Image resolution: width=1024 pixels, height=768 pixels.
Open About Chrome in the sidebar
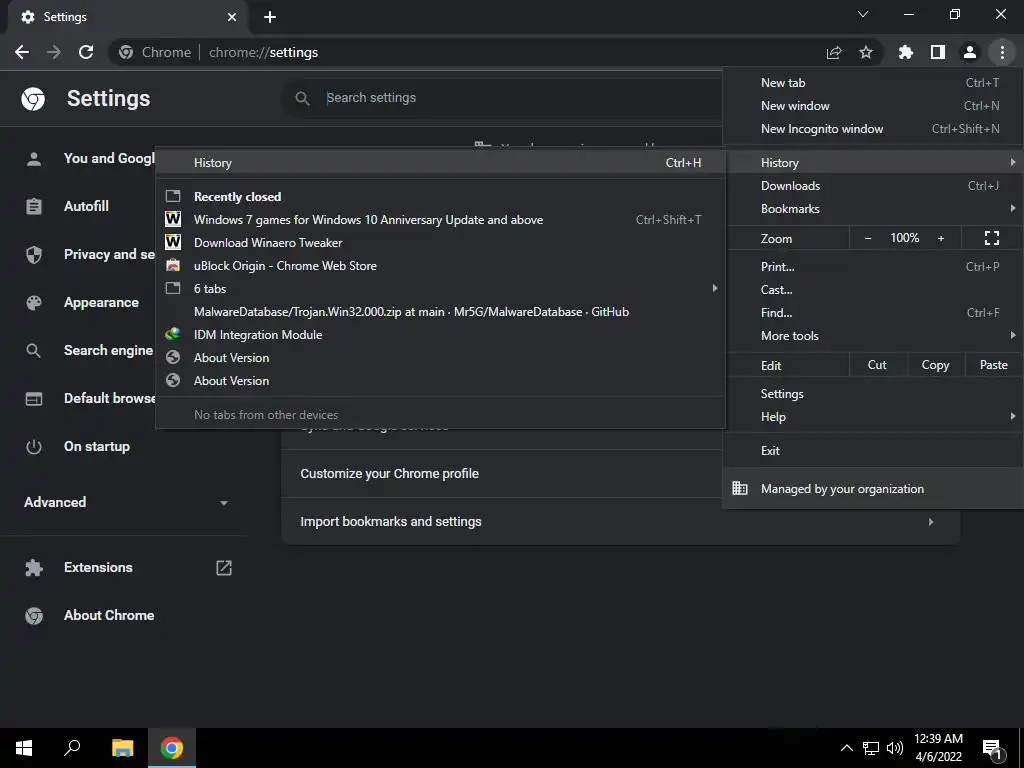point(109,615)
